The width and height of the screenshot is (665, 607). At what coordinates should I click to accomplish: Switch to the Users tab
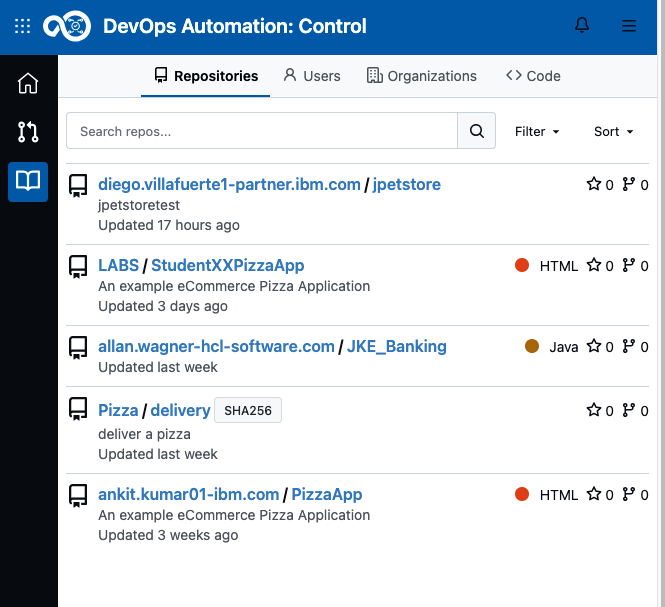click(312, 76)
